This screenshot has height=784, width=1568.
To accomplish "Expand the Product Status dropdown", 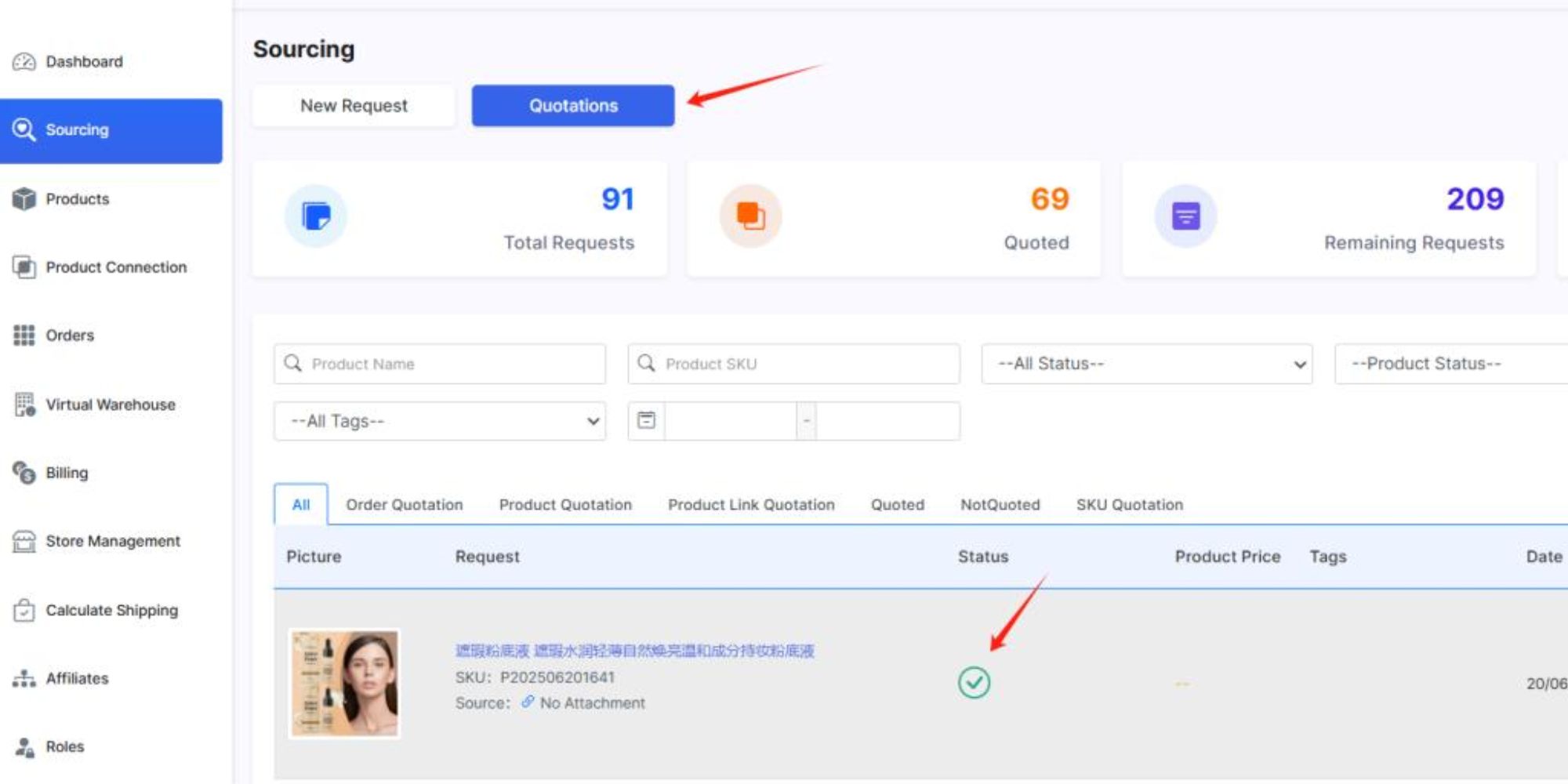I will point(1450,364).
